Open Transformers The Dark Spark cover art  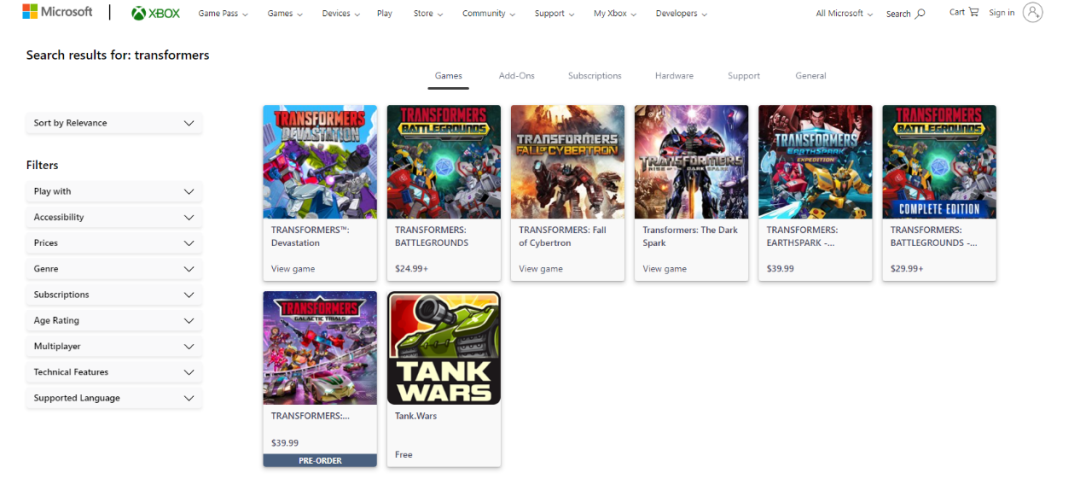692,162
